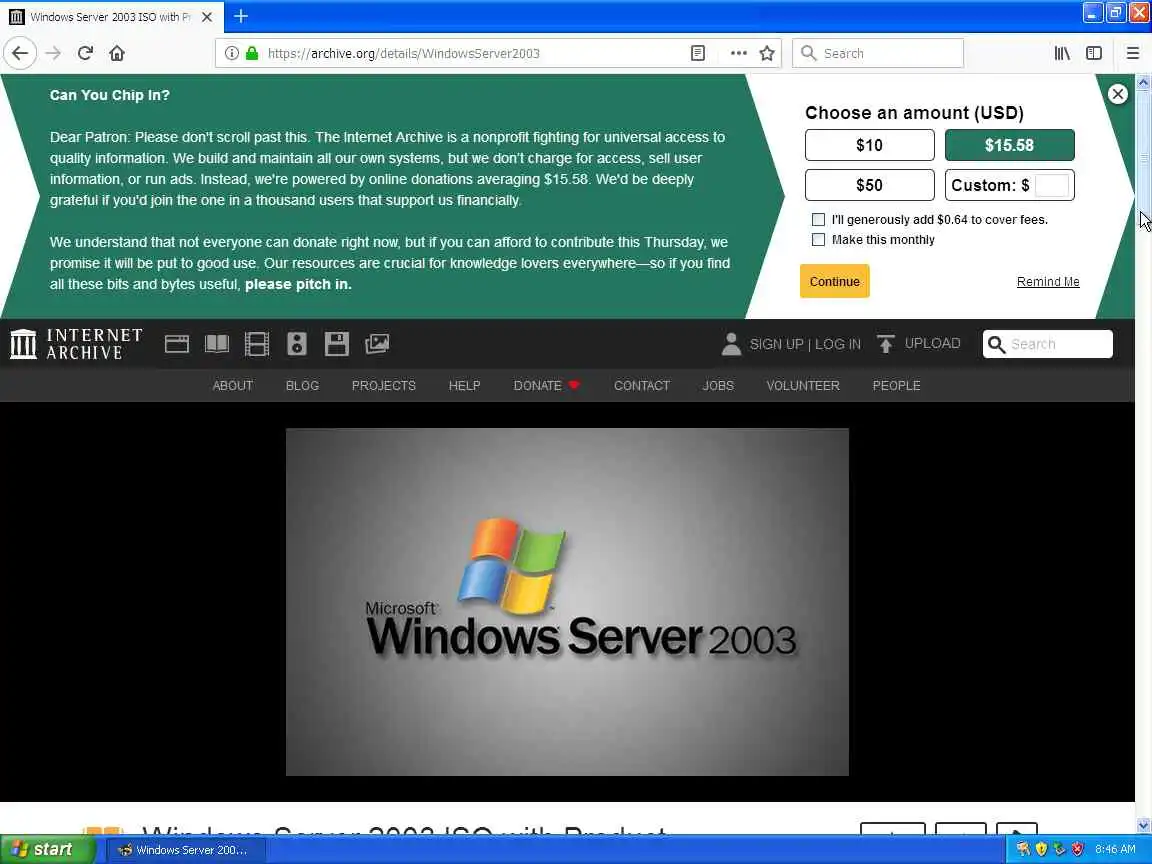Open the ABOUT menu item
Screen dimensions: 1152x864
coord(233,386)
